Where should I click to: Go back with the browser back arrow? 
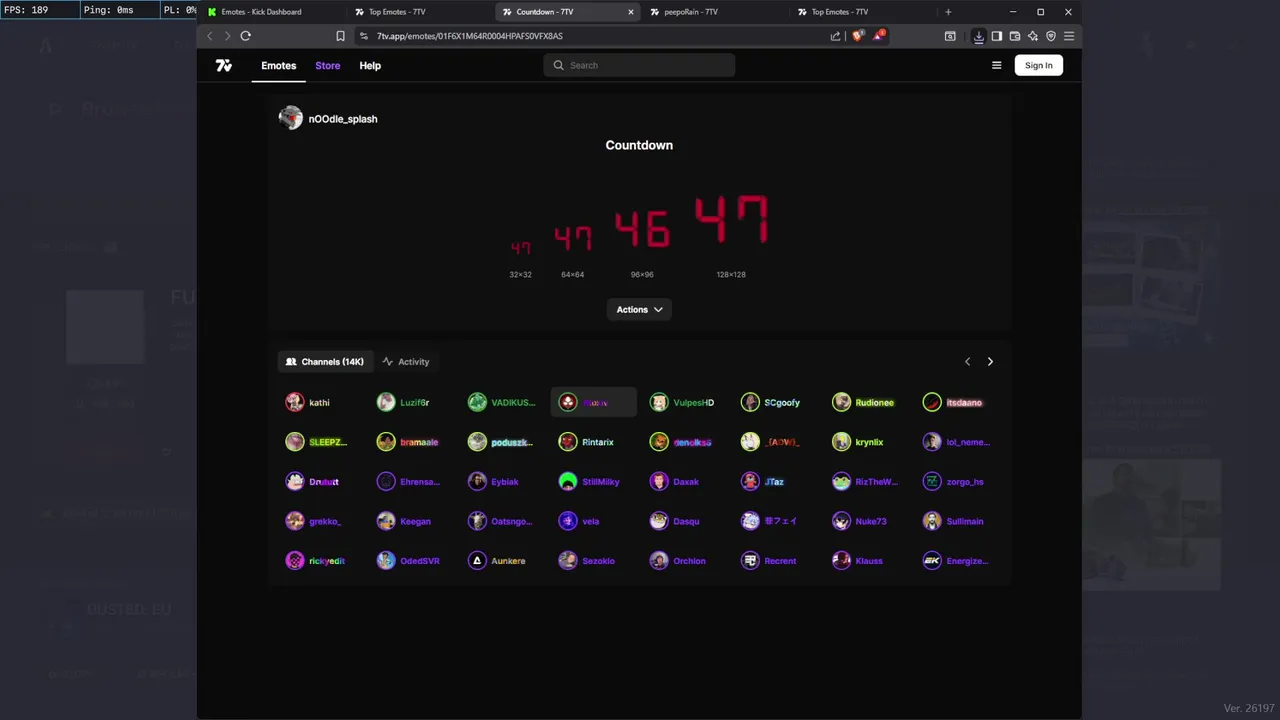tap(209, 36)
